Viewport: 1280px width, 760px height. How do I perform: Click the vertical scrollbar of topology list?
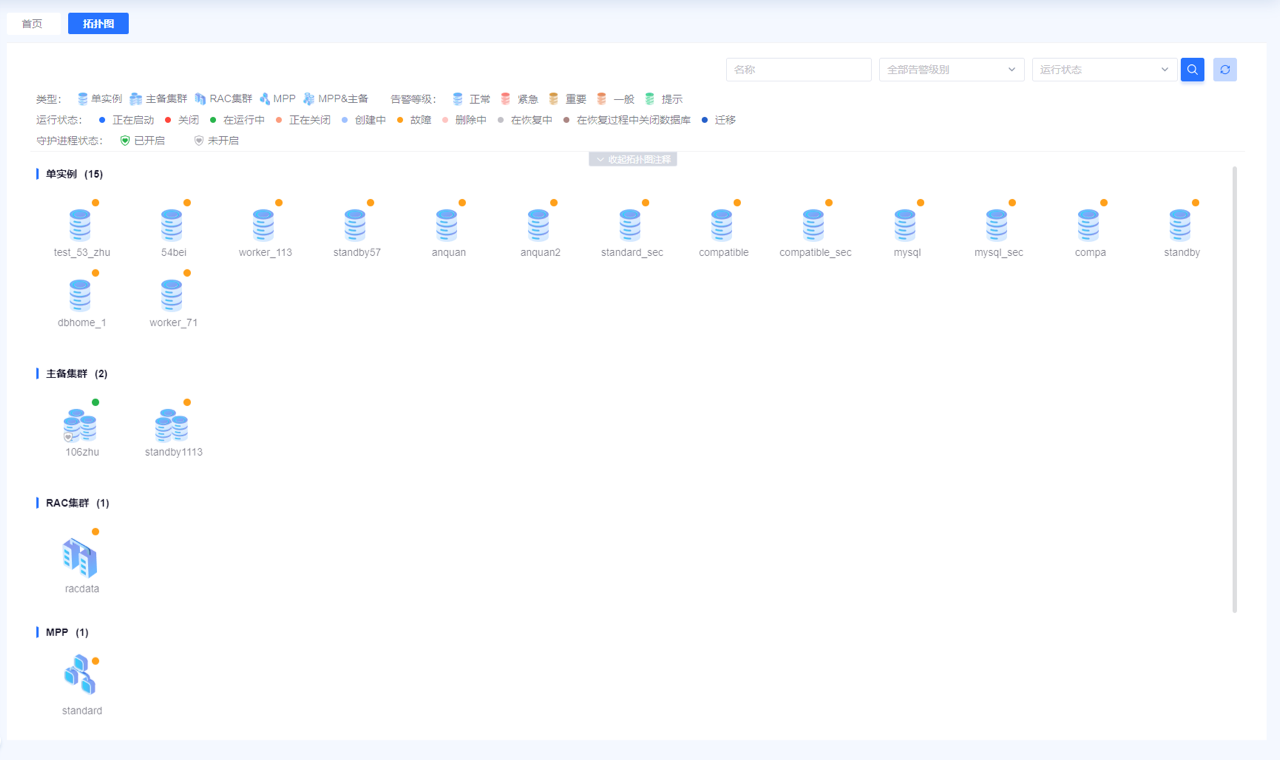tap(1235, 388)
